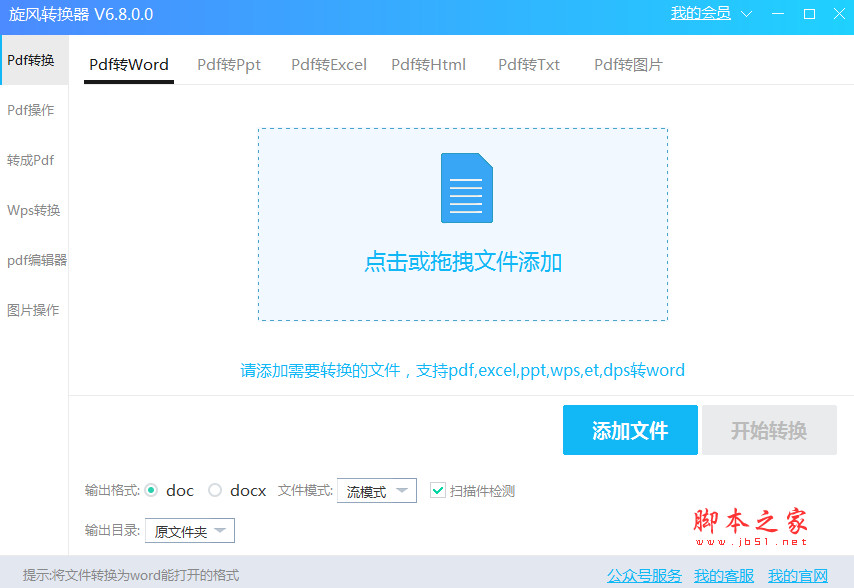This screenshot has width=854, height=588.
Task: Switch to the Pdf转Ppt tab
Action: (x=228, y=64)
